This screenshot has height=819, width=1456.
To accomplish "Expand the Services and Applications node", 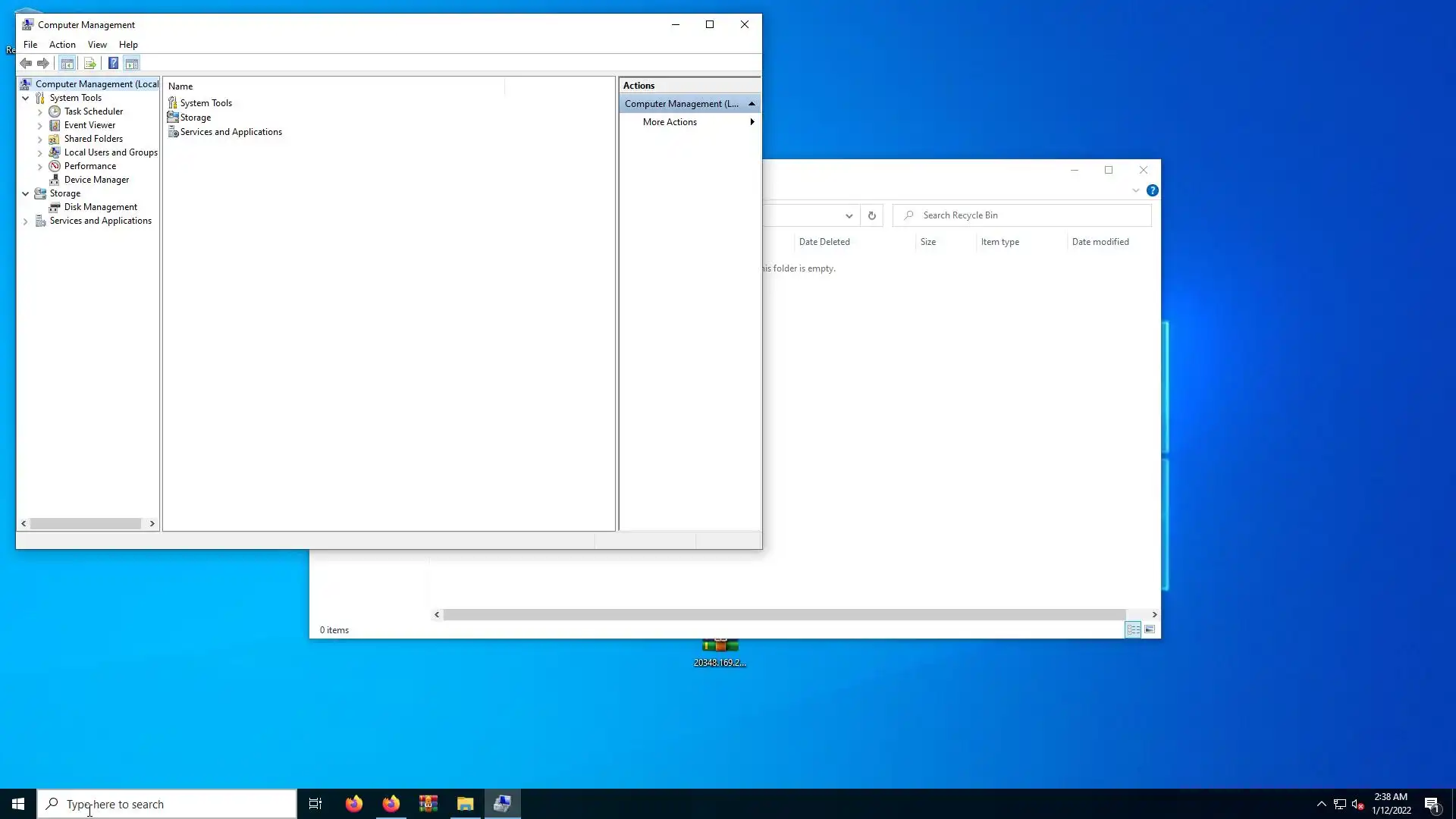I will [26, 221].
